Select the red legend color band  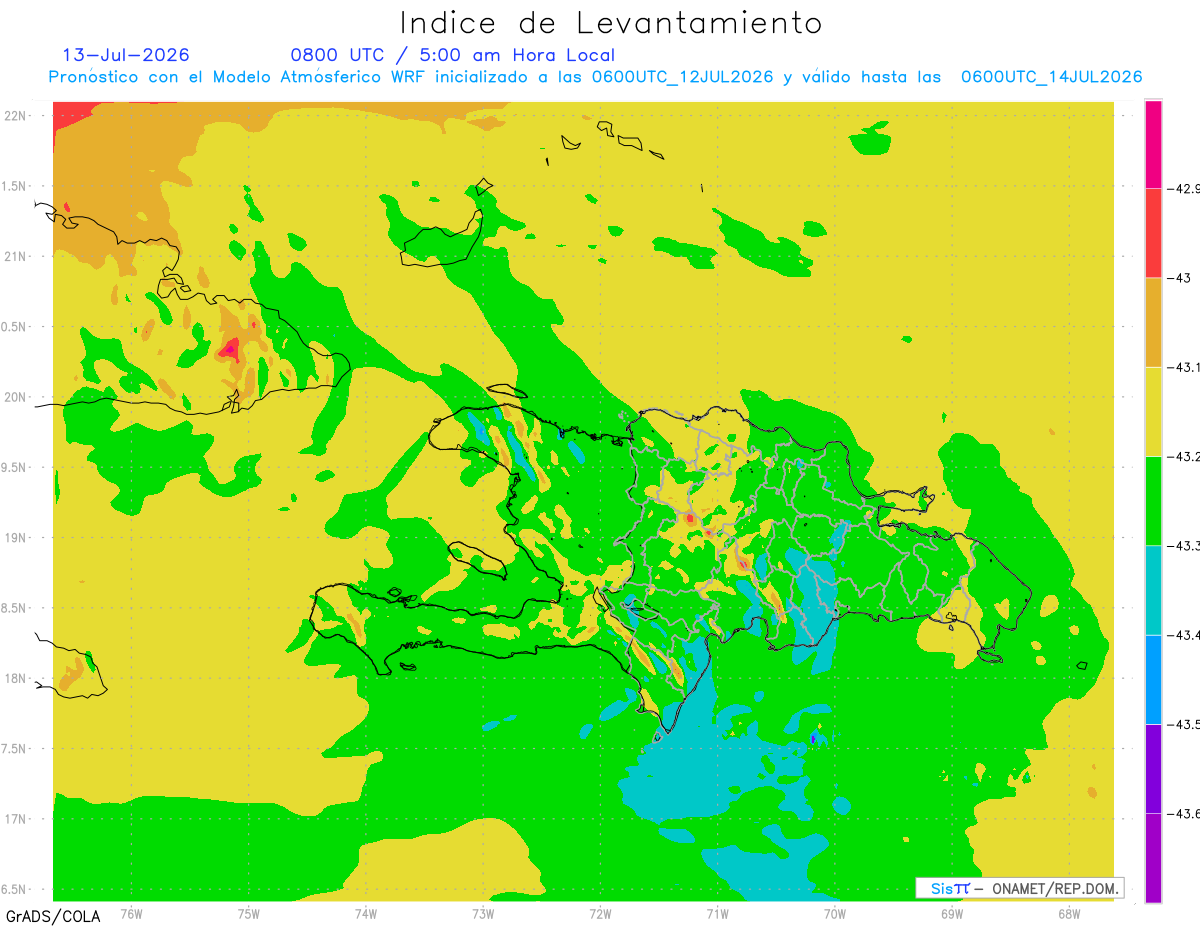point(1153,232)
